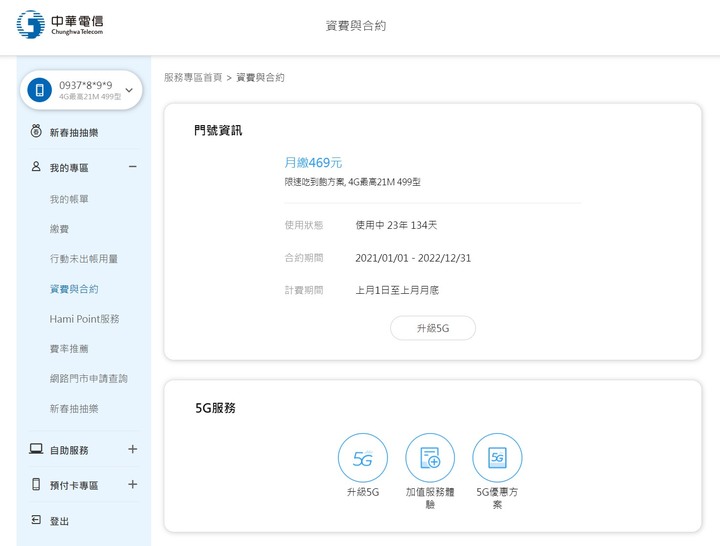Click the 限速吃到飽方案 plan description text
Viewport: 720px width, 546px height.
click(x=353, y=182)
